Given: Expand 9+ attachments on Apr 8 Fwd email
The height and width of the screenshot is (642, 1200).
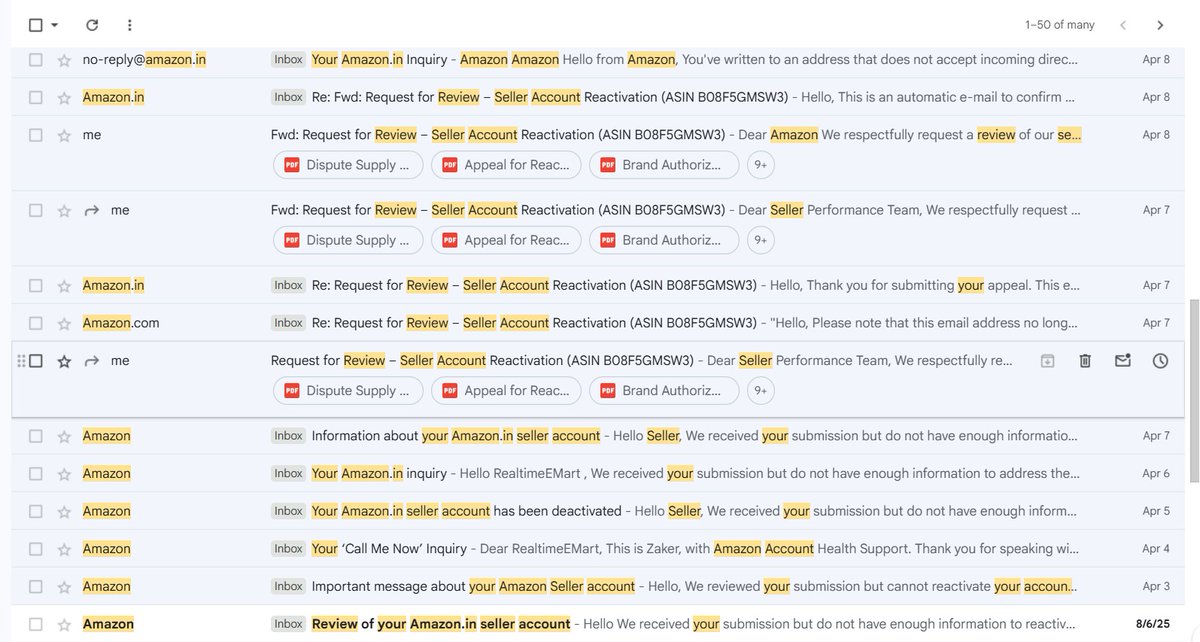Looking at the screenshot, I should click(x=761, y=165).
